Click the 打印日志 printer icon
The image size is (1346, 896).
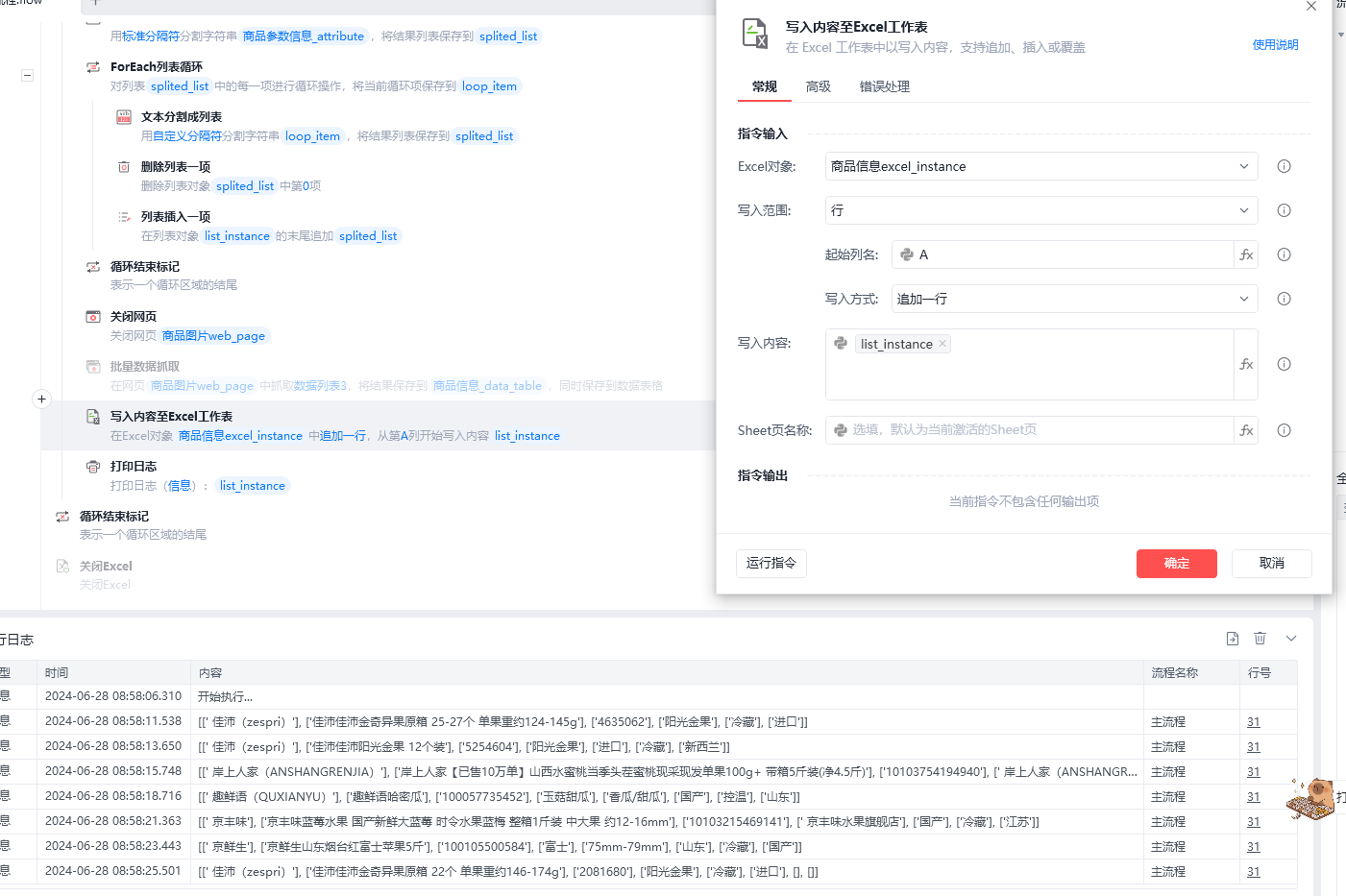pyautogui.click(x=93, y=467)
